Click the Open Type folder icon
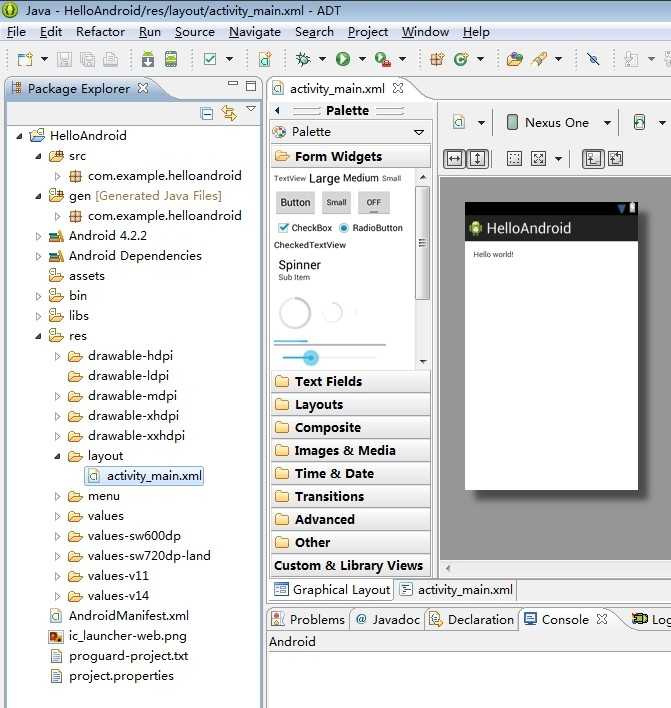671x708 pixels. click(514, 59)
